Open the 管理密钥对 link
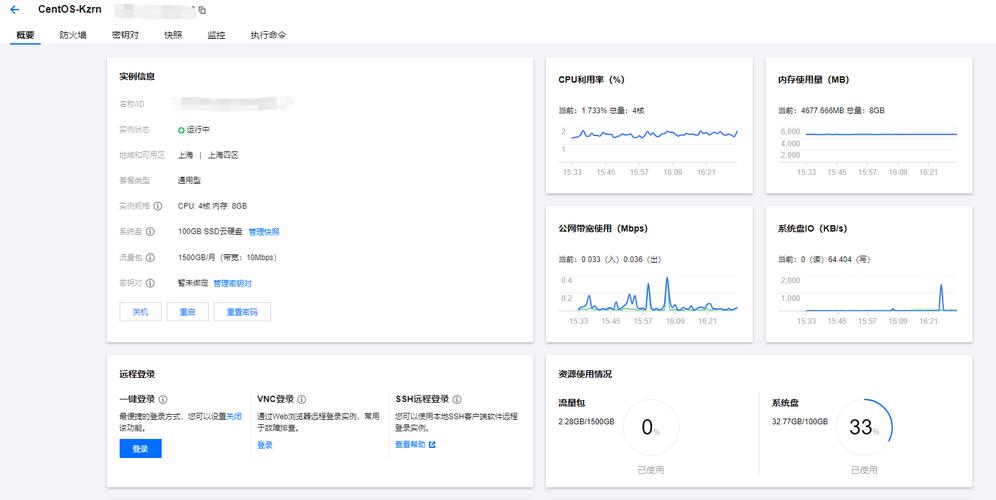 point(232,283)
